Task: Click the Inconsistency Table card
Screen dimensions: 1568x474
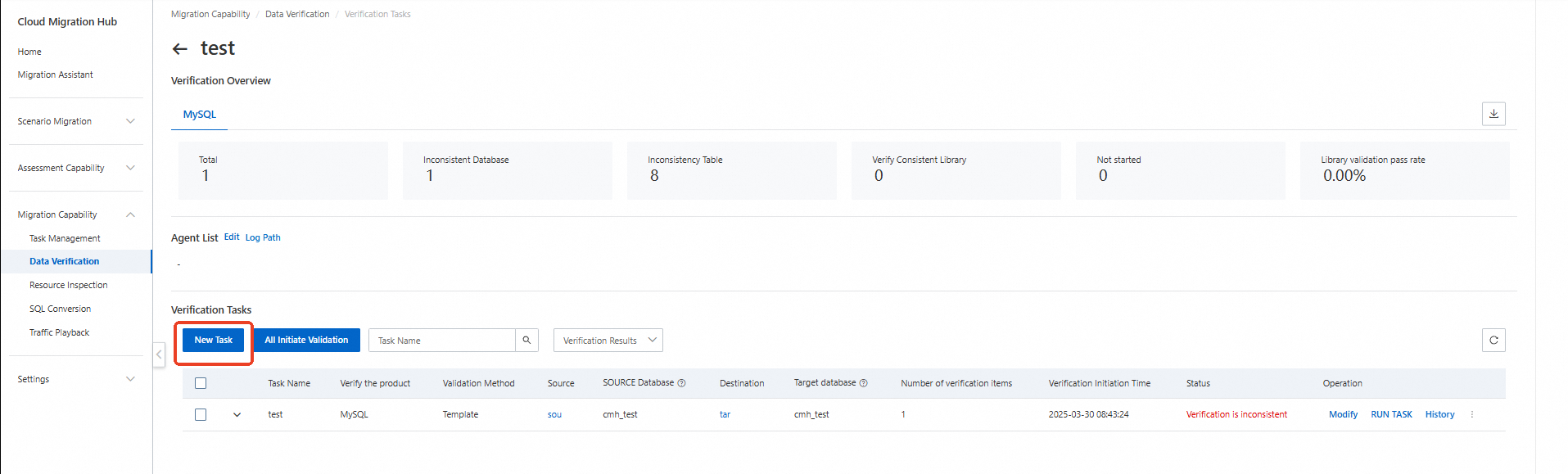Action: coord(732,170)
